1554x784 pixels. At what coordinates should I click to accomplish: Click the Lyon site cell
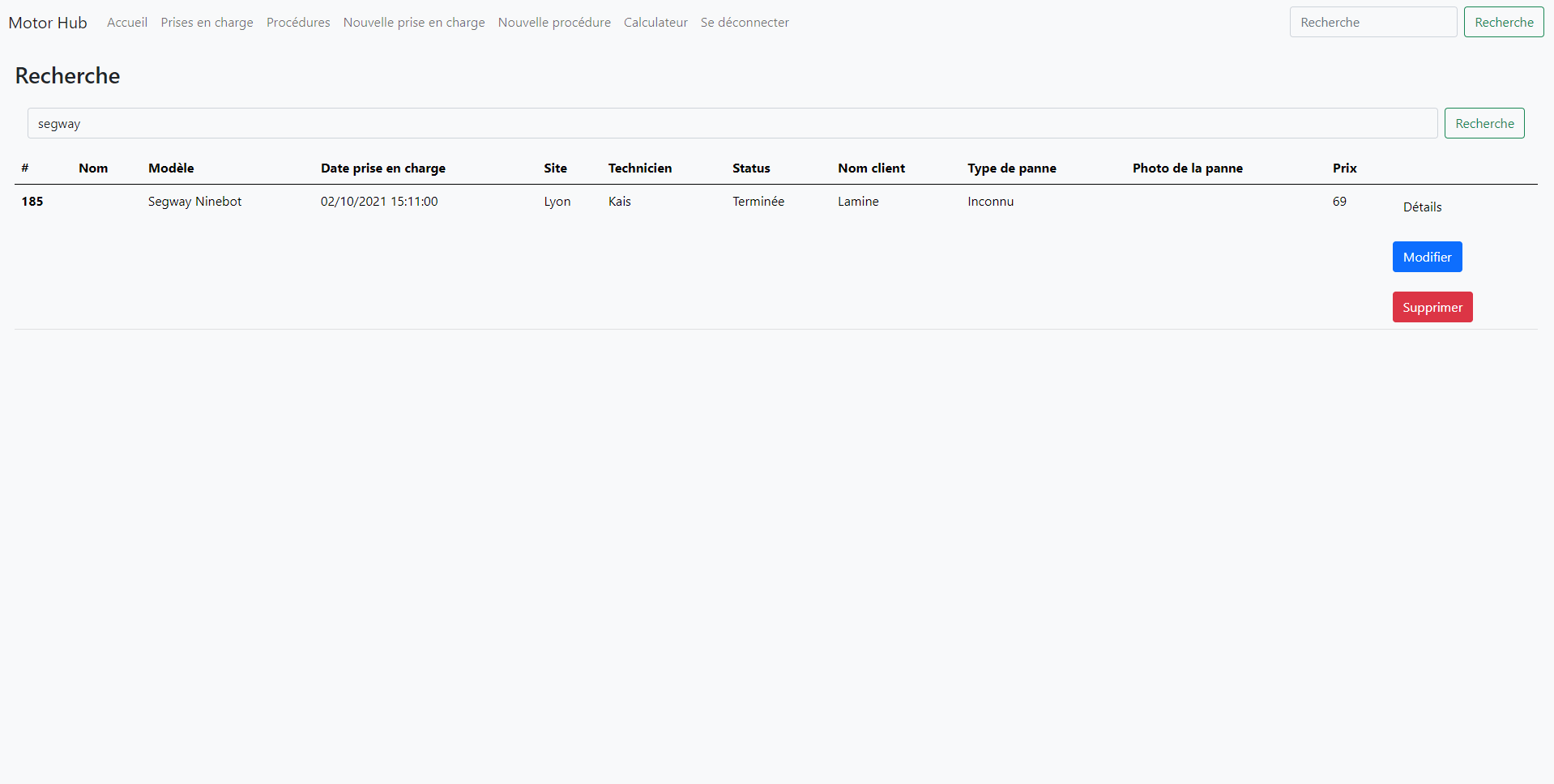[557, 202]
